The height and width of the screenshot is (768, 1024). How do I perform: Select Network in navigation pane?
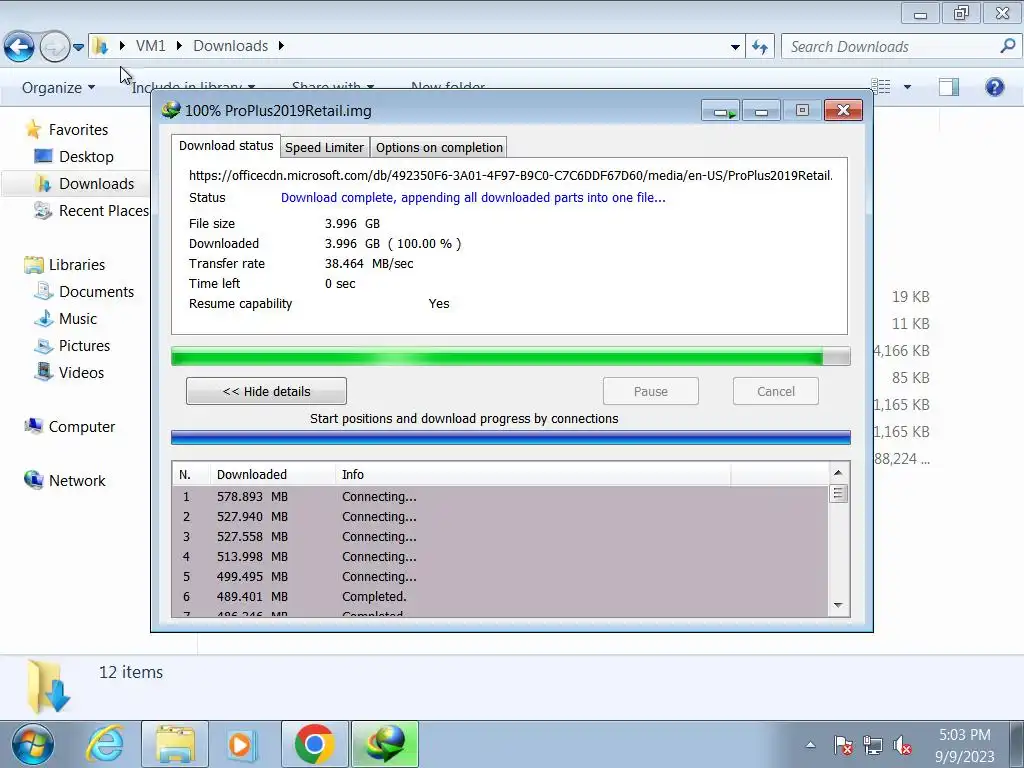coord(76,481)
